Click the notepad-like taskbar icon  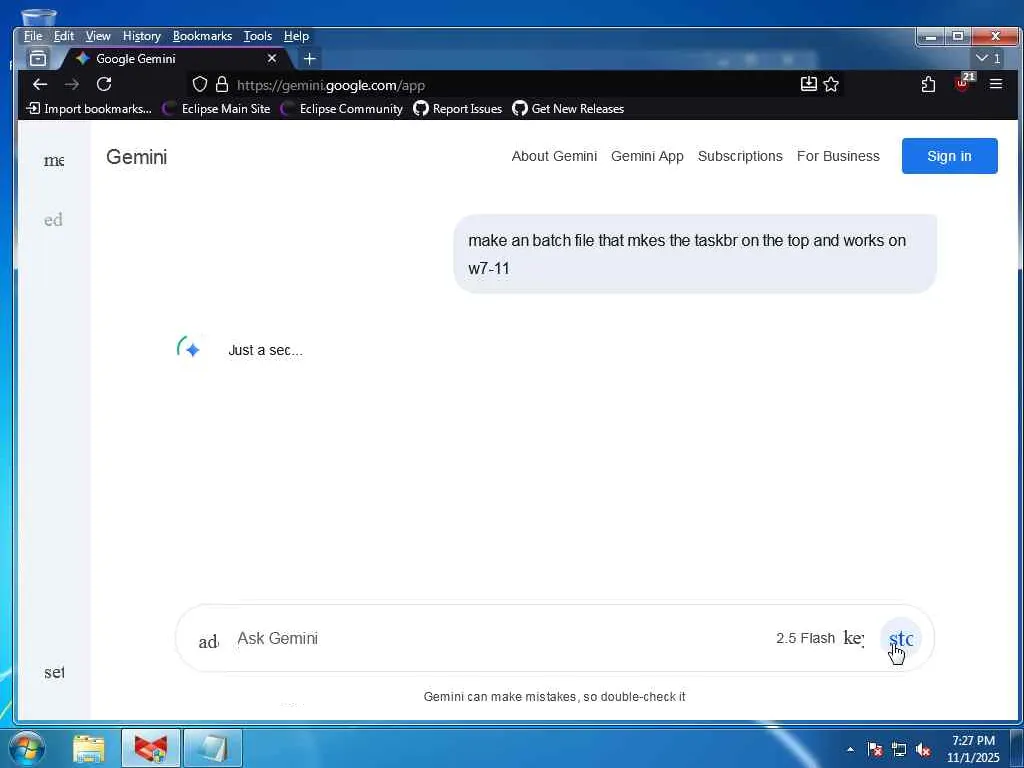pos(213,748)
